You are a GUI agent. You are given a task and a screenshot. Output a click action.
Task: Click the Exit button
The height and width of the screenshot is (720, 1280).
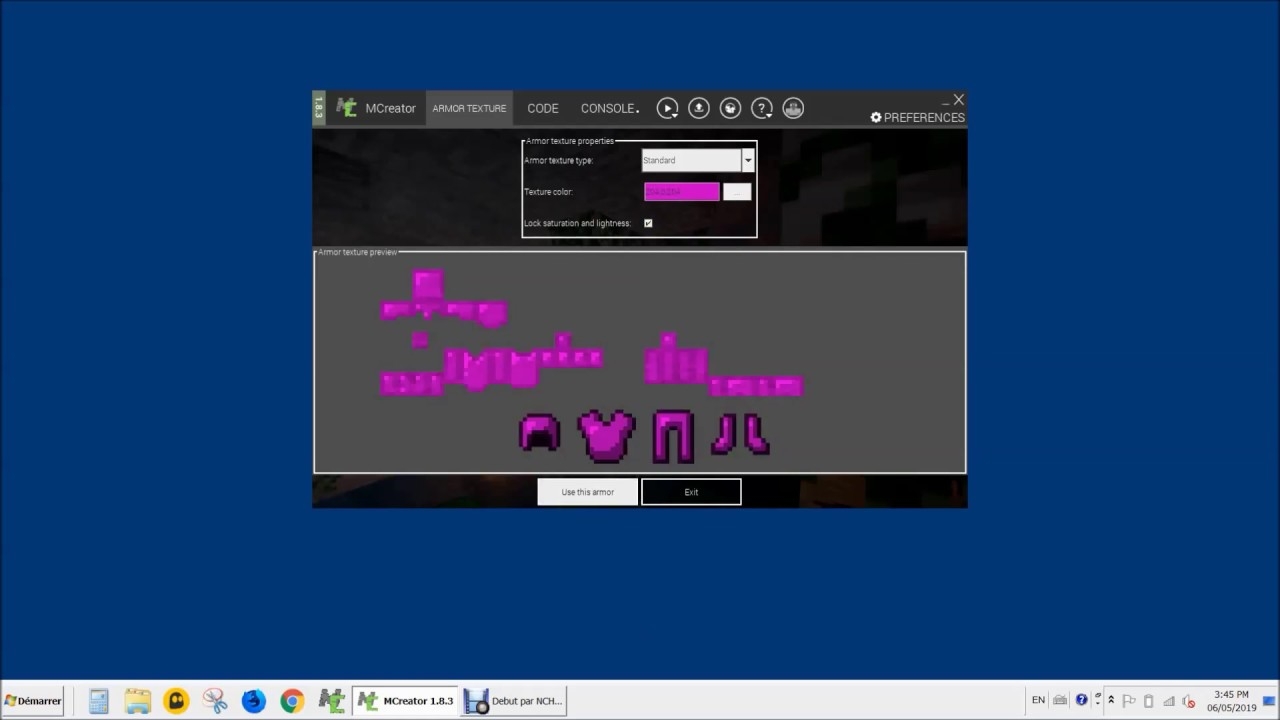tap(691, 492)
